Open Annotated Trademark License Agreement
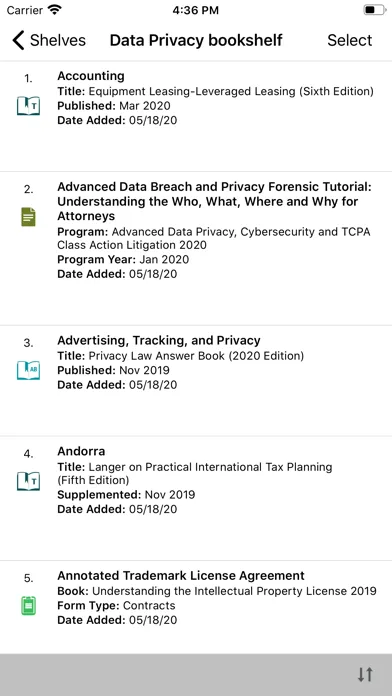 (x=196, y=607)
